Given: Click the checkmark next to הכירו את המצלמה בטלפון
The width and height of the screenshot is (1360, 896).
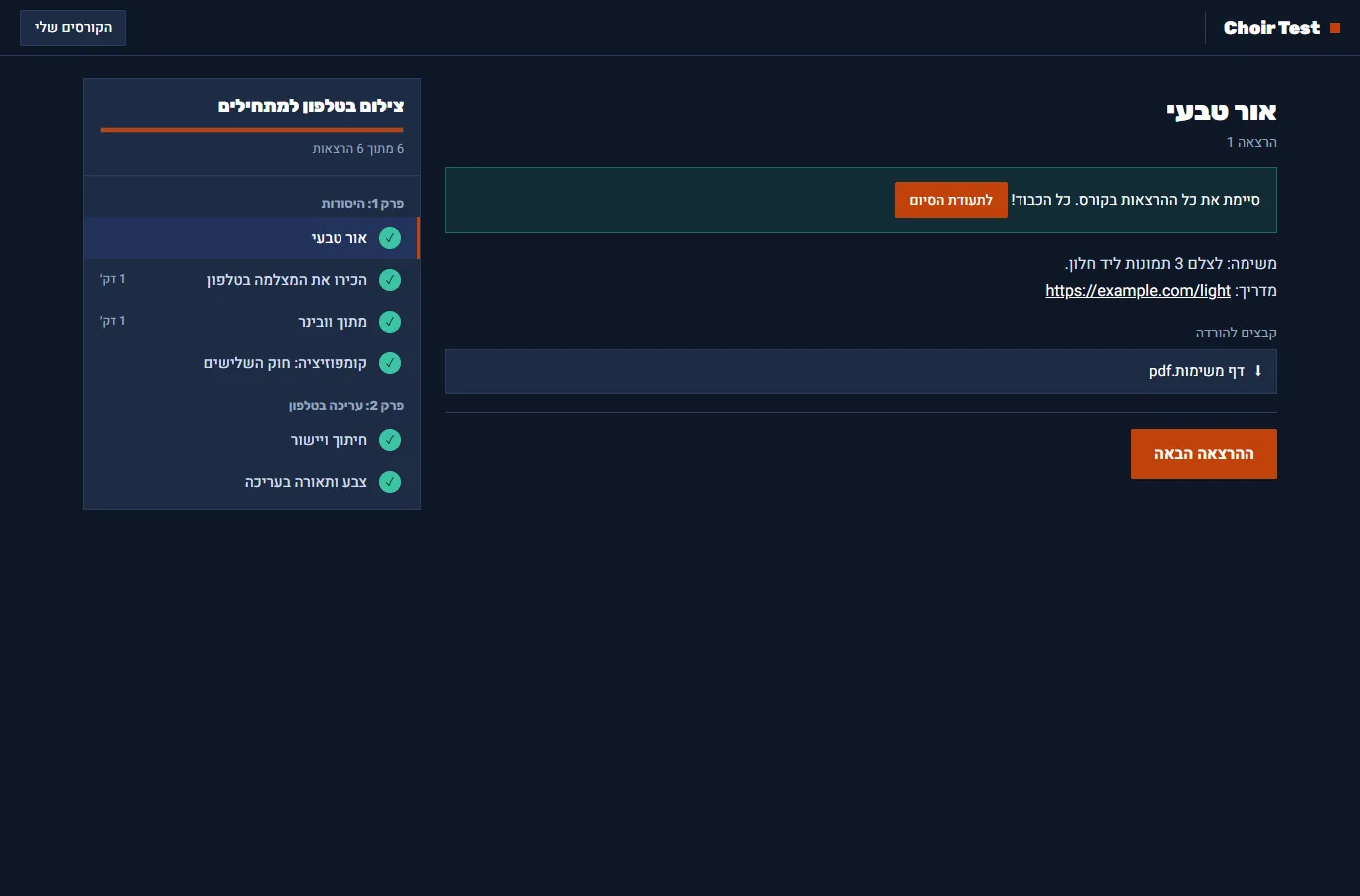Looking at the screenshot, I should (x=390, y=280).
